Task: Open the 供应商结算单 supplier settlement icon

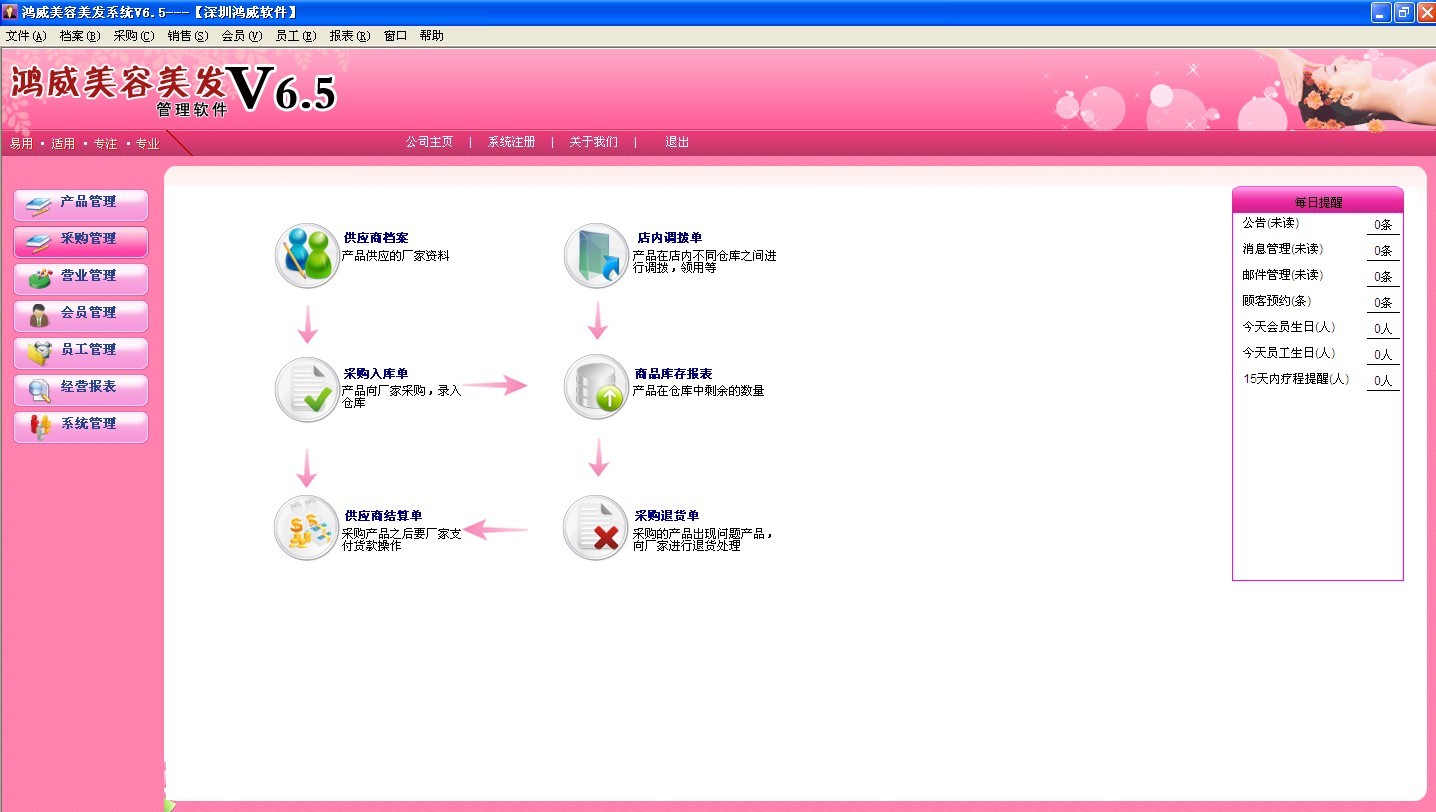Action: pyautogui.click(x=307, y=528)
